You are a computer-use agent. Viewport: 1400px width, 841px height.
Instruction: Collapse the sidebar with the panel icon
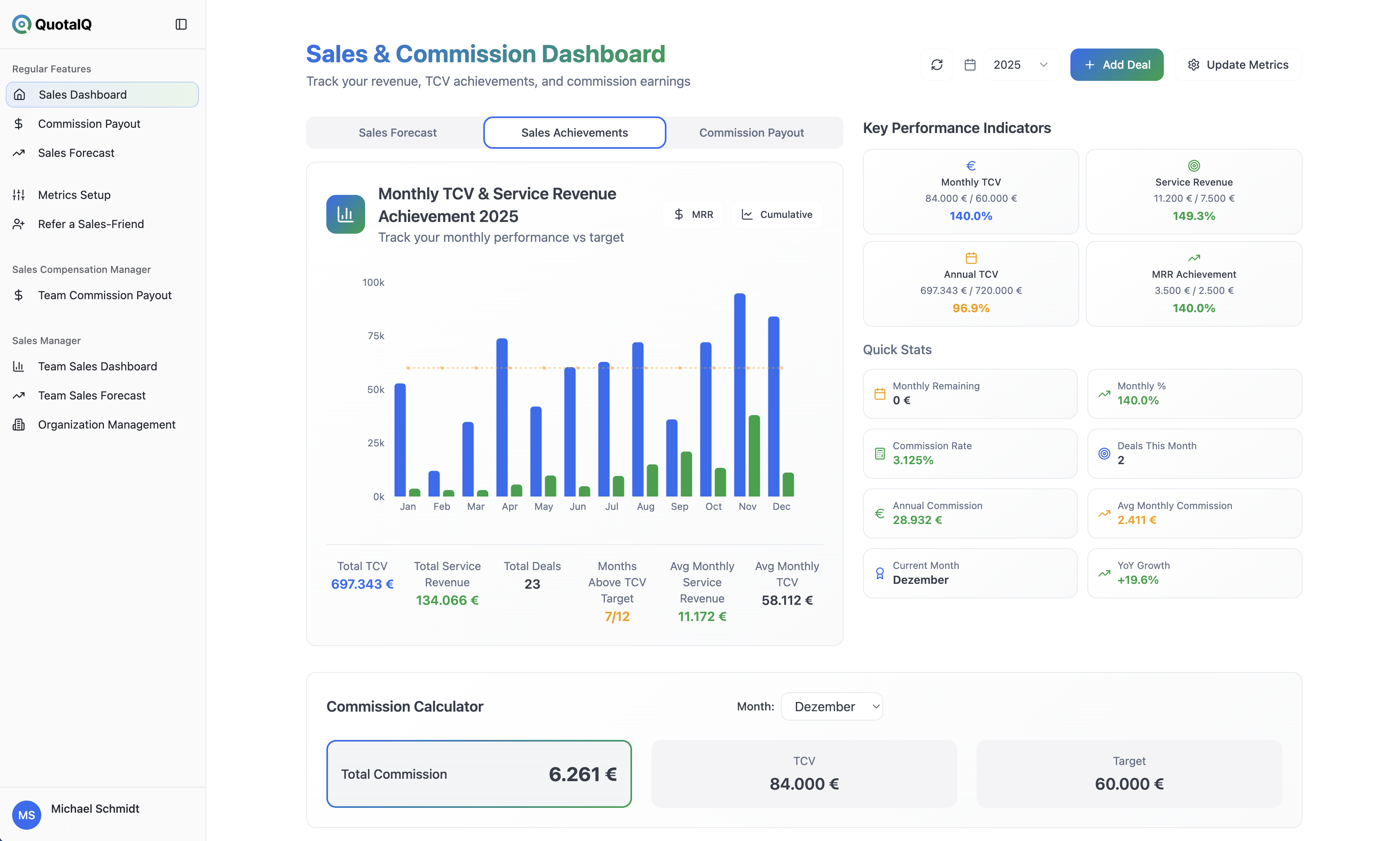[x=181, y=24]
